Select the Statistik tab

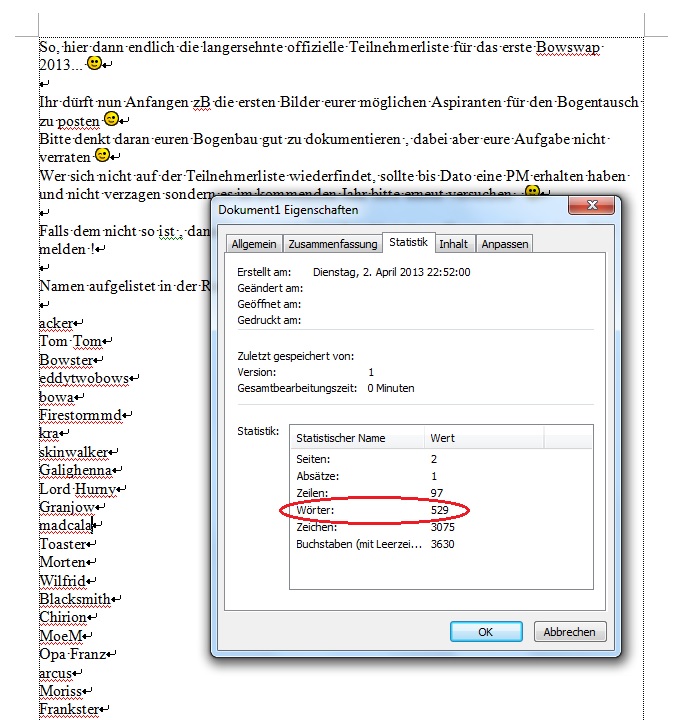(408, 242)
